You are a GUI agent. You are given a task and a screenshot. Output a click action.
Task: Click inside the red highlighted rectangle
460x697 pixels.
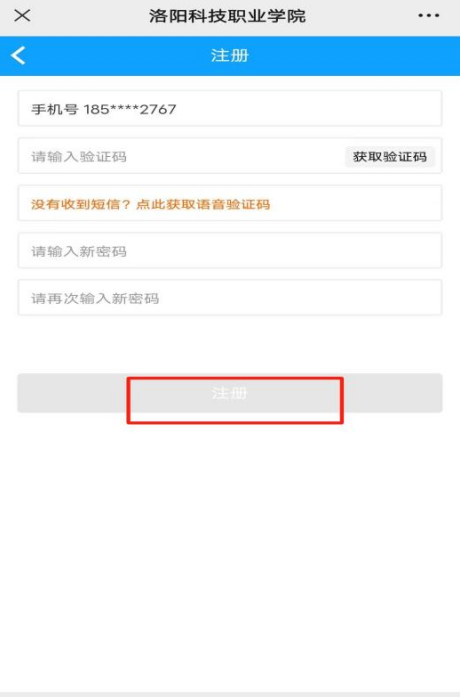235,401
